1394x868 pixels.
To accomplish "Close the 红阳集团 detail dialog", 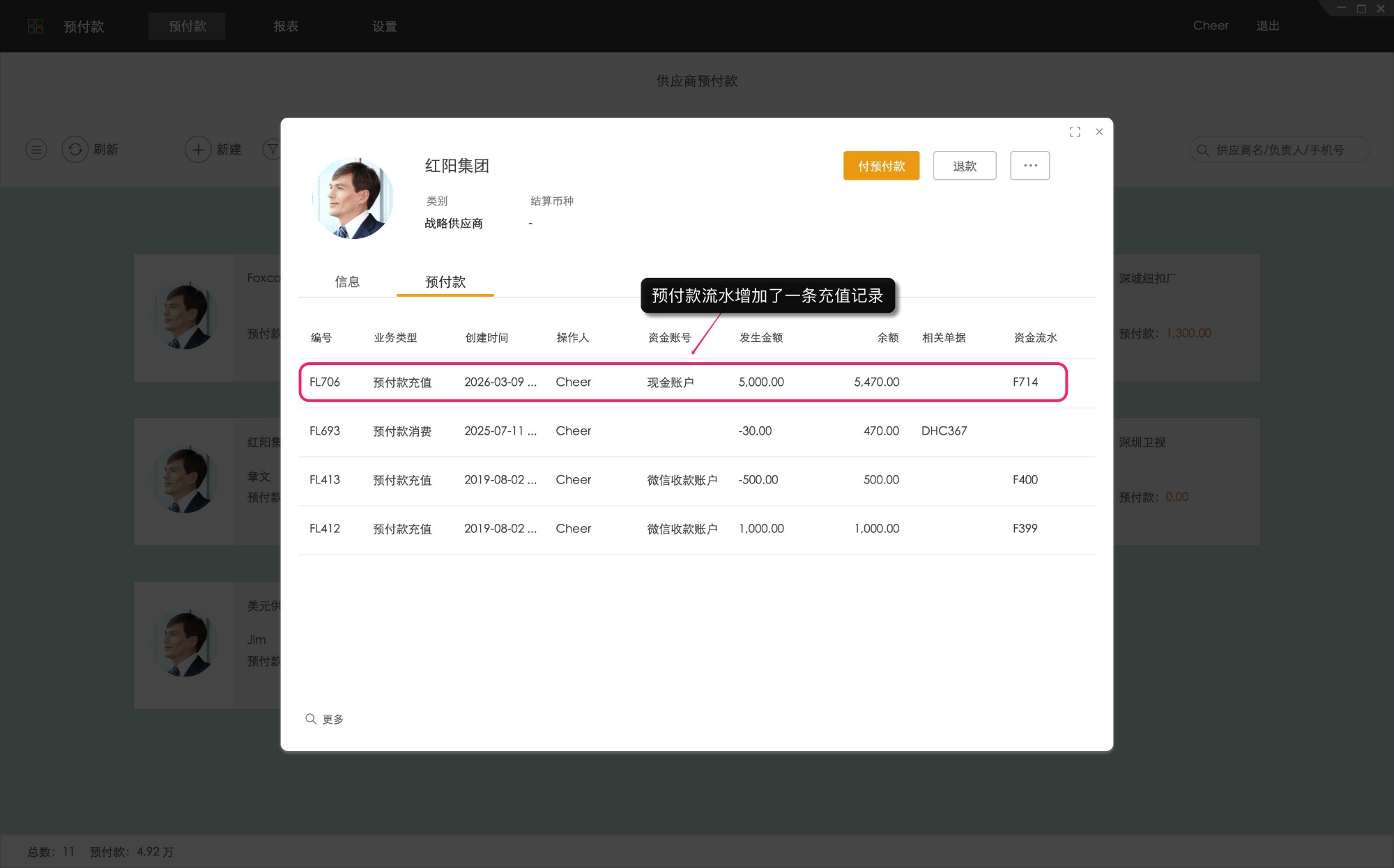I will pyautogui.click(x=1099, y=132).
